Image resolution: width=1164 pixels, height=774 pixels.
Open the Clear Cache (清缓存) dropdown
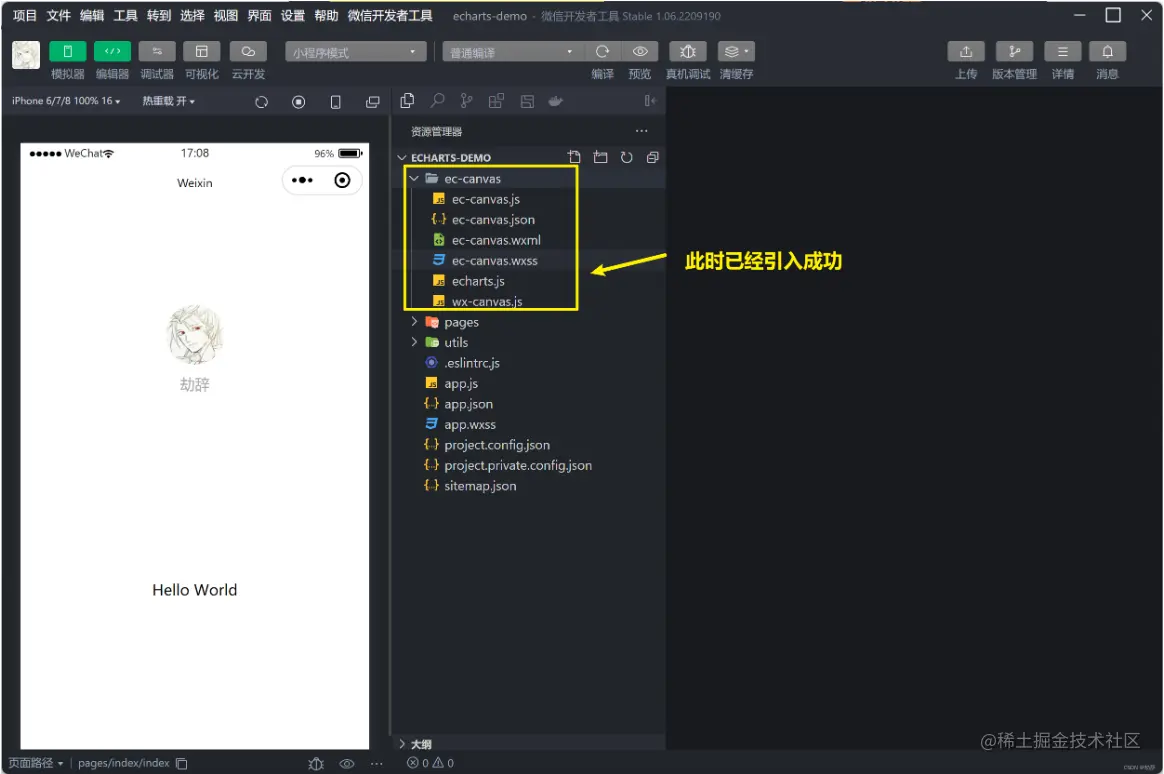click(736, 51)
